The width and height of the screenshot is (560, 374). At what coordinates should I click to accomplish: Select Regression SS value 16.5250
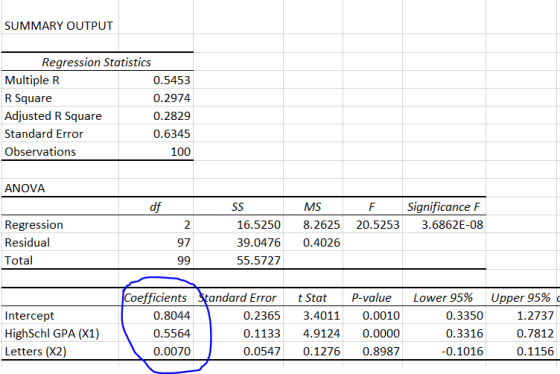click(259, 225)
